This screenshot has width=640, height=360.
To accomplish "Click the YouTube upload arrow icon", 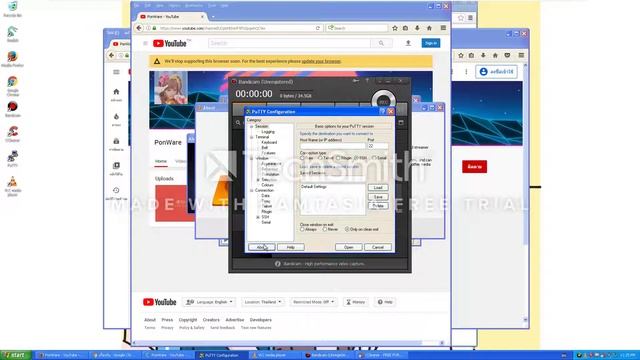I will pos(408,43).
